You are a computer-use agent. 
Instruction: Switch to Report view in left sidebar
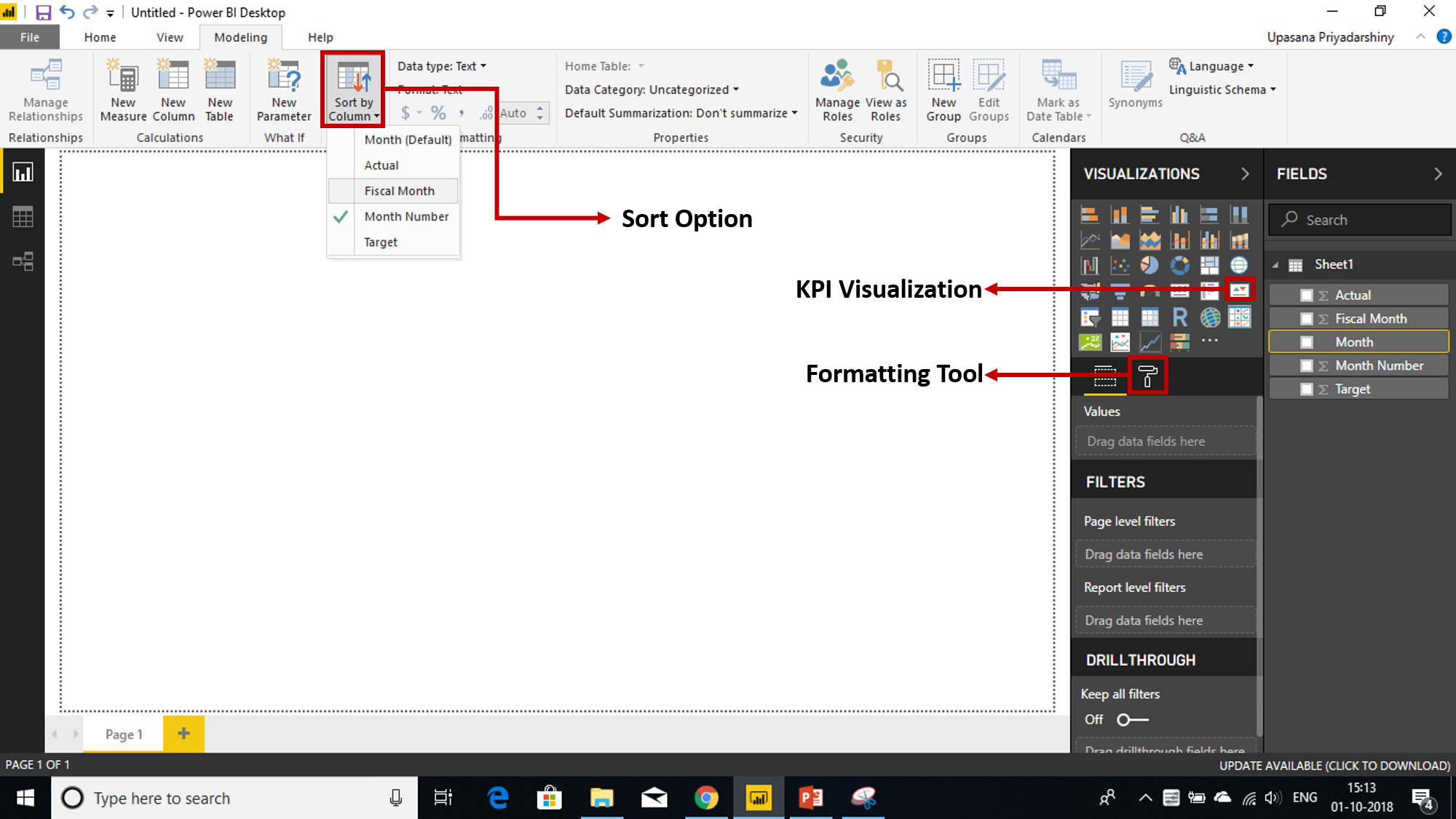(23, 173)
